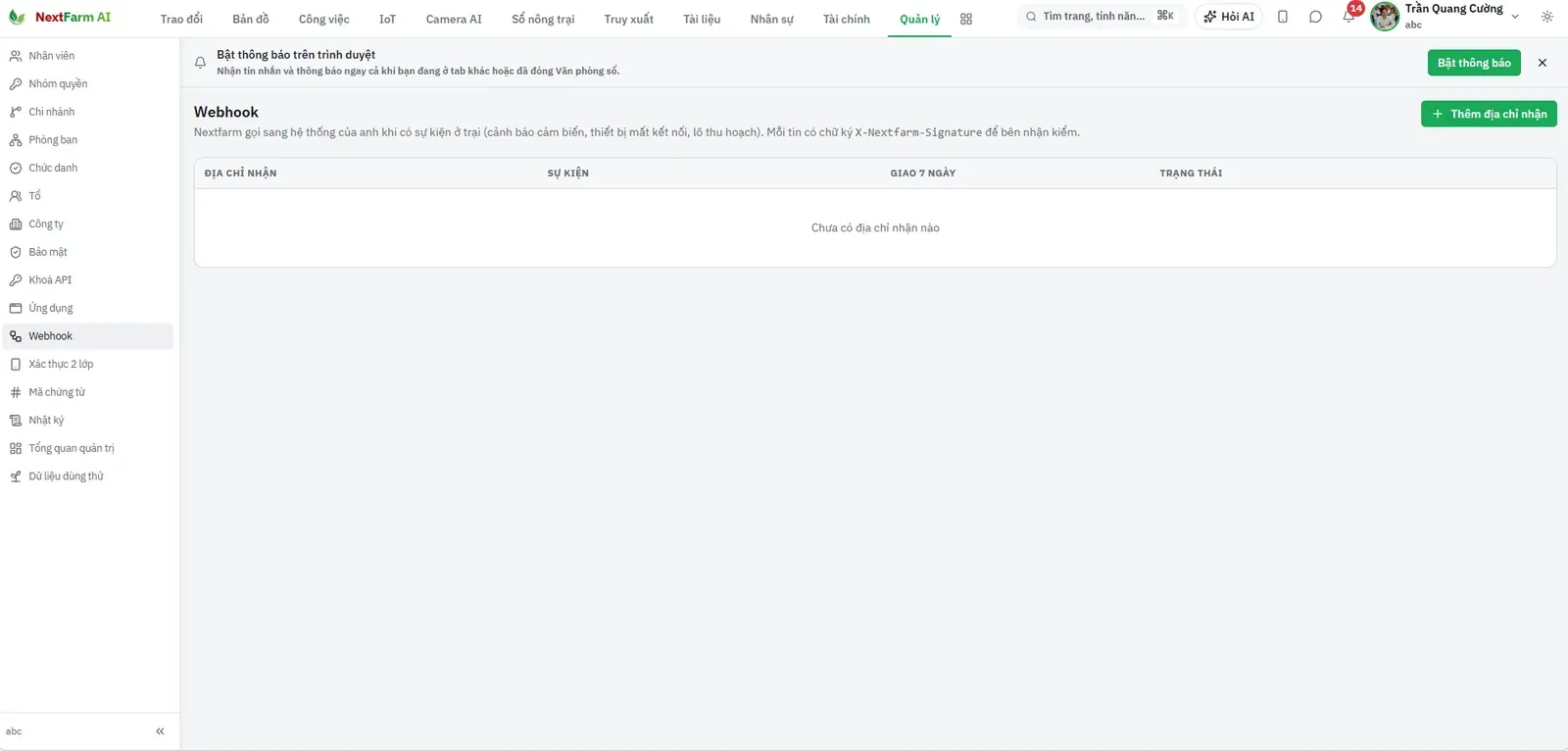Expand the Trần Quang Cường account dropdown chevron

click(x=1515, y=17)
